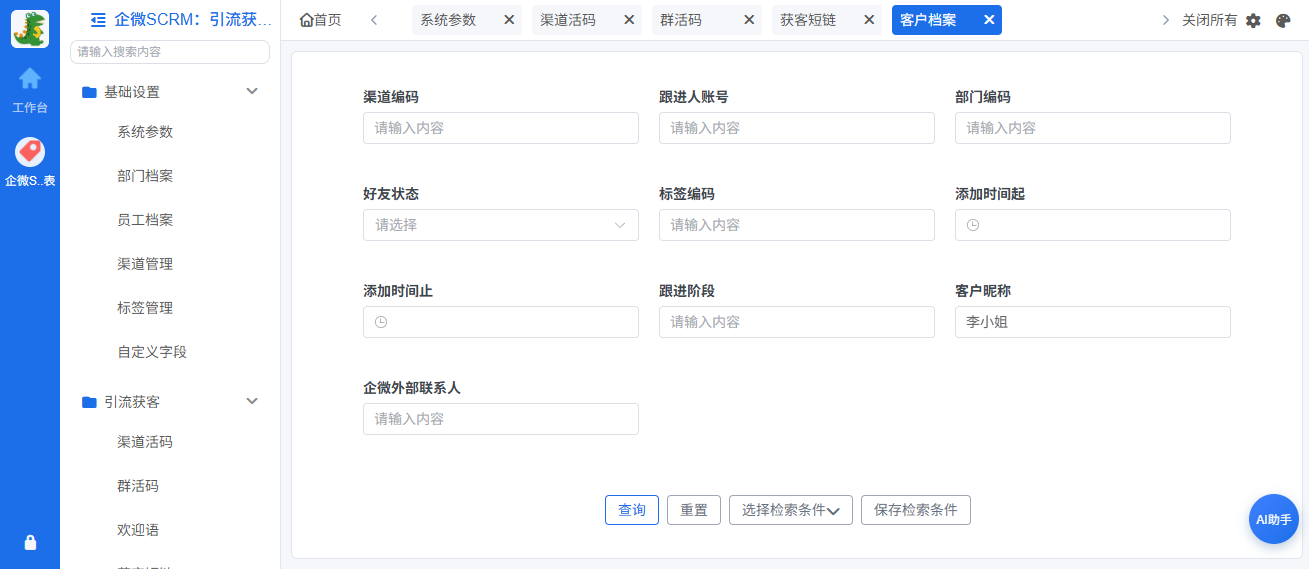Click the sidebar search input box
This screenshot has height=569, width=1309.
170,51
